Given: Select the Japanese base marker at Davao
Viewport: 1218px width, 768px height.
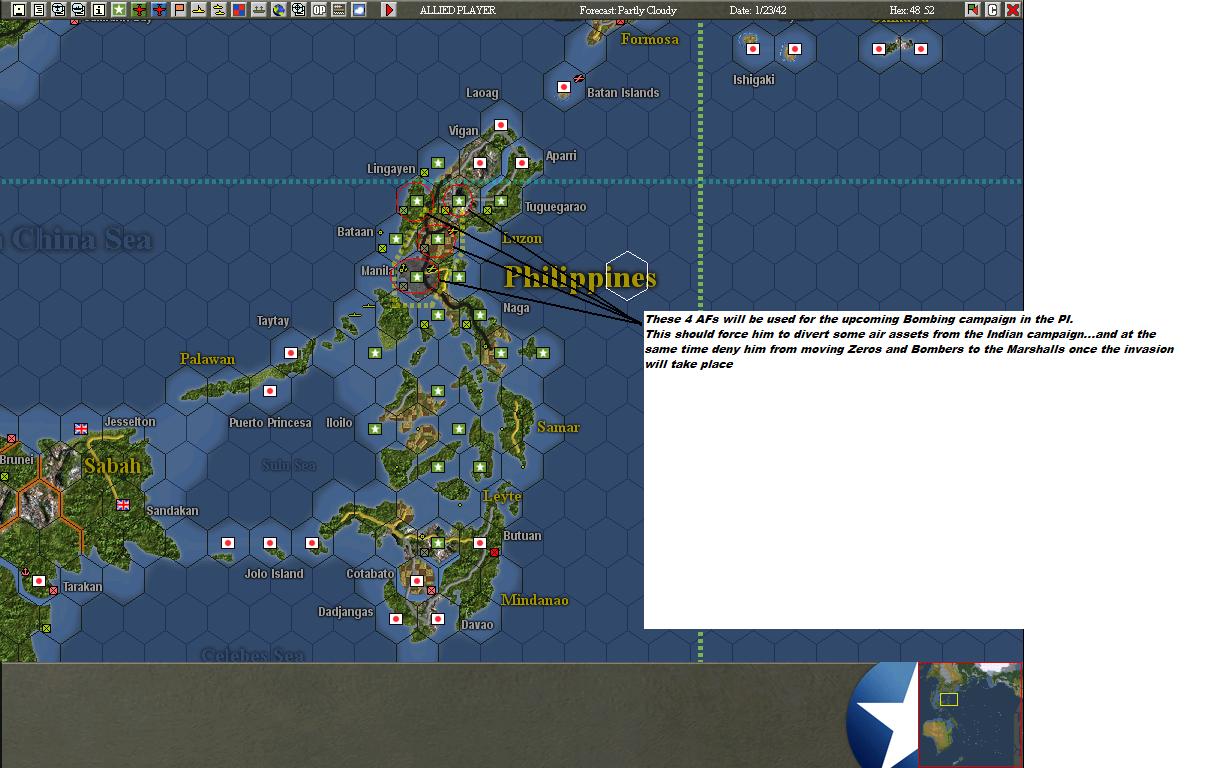Looking at the screenshot, I should (x=438, y=619).
